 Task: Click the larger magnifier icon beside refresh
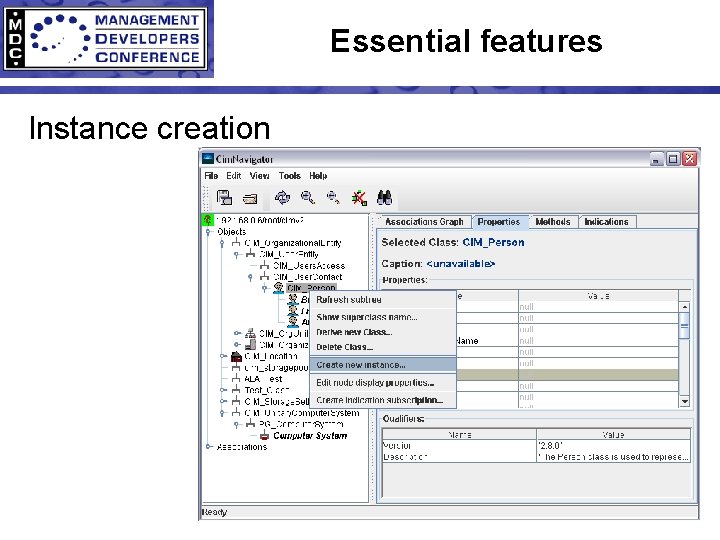(x=308, y=197)
